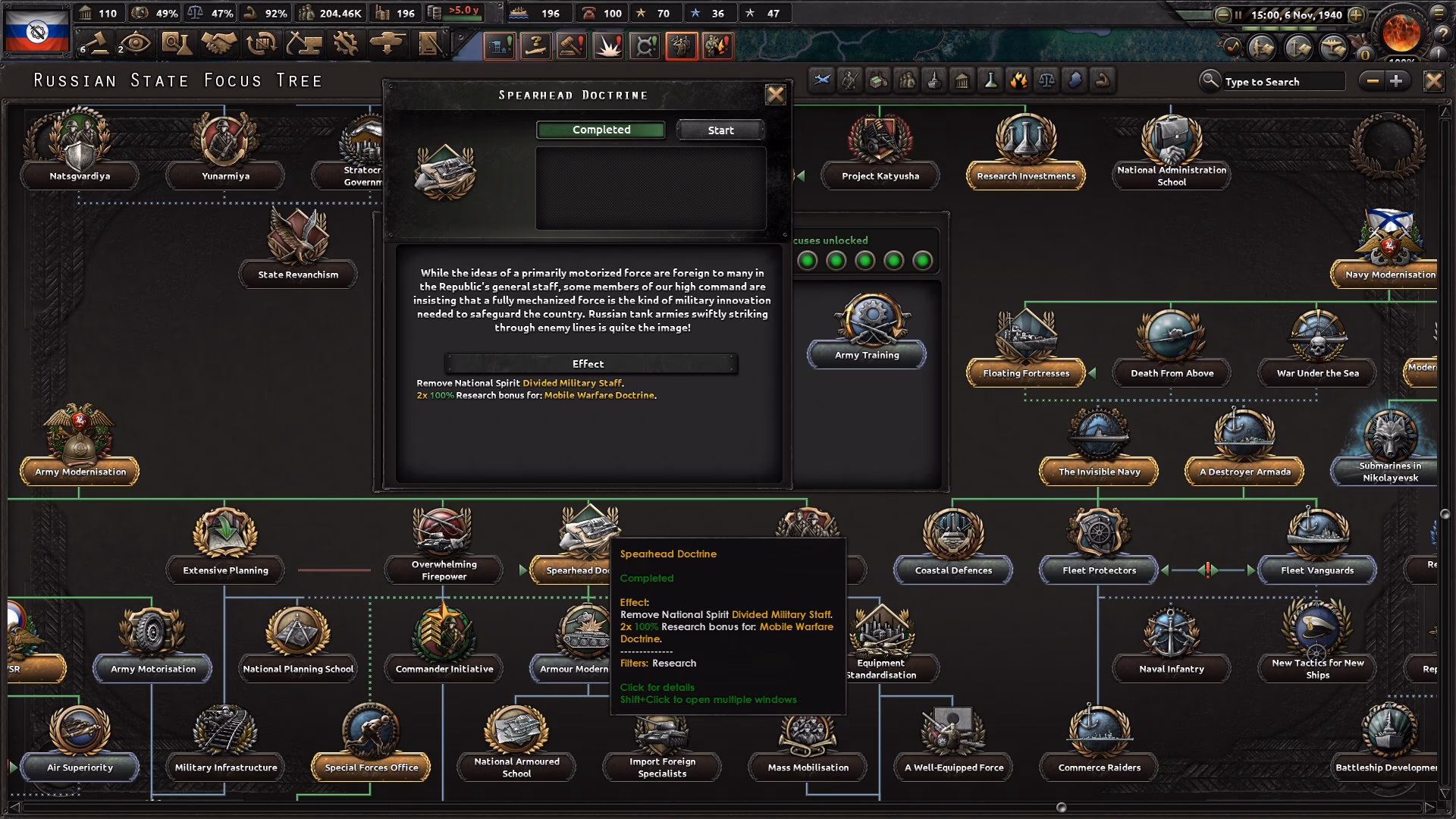Toggle the manpower focus filter
1456x819 pixels.
[905, 81]
